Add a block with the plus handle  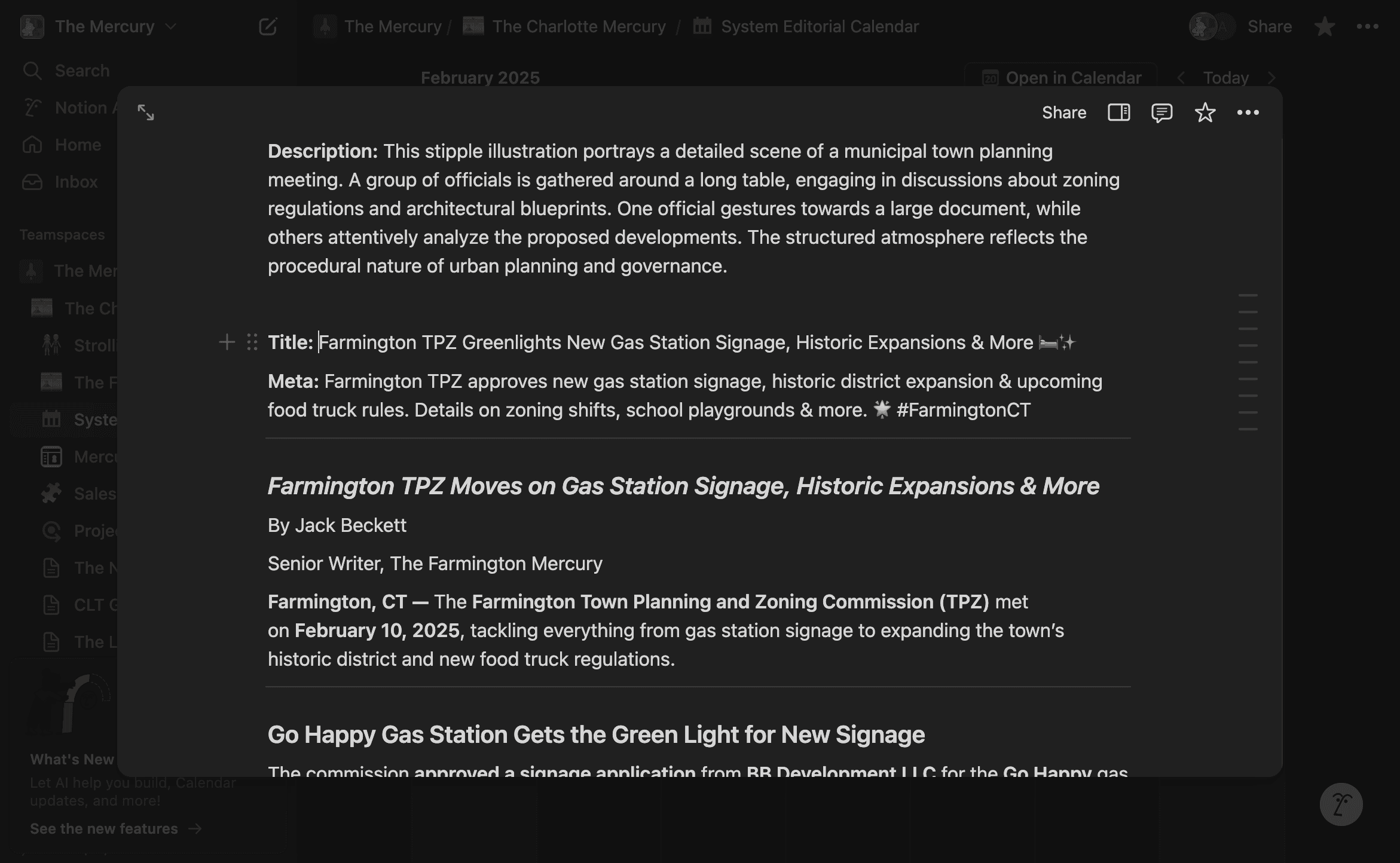(x=227, y=342)
